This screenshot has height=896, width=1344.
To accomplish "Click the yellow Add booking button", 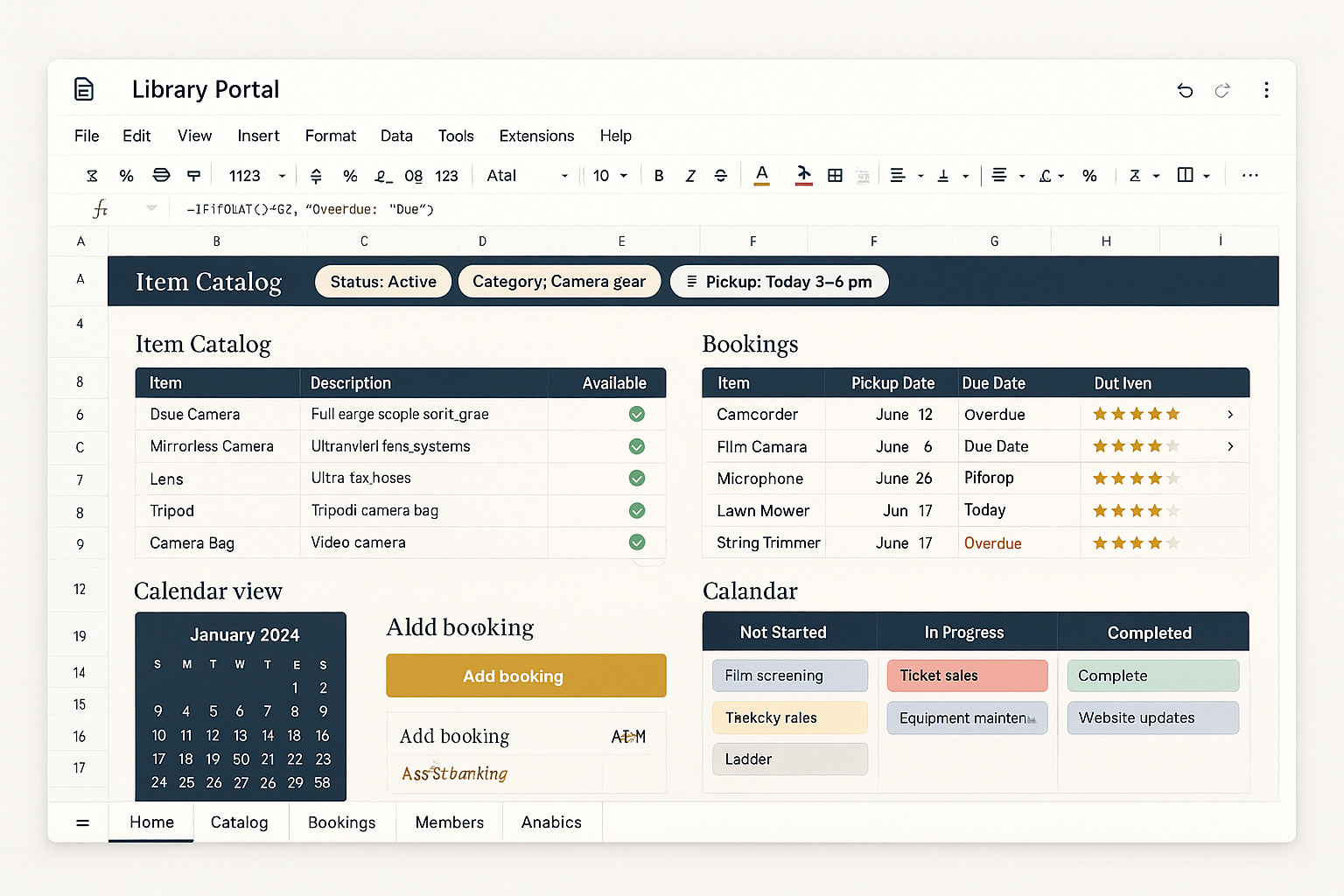I will [526, 675].
